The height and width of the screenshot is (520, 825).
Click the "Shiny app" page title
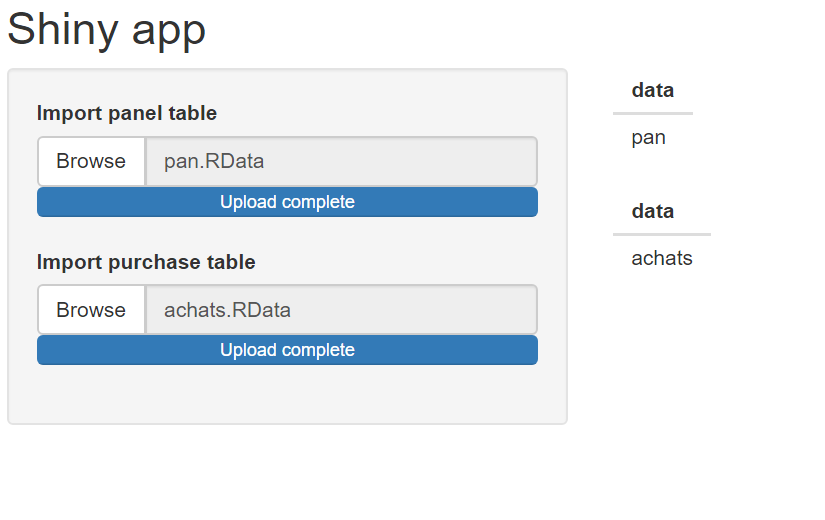click(x=107, y=29)
